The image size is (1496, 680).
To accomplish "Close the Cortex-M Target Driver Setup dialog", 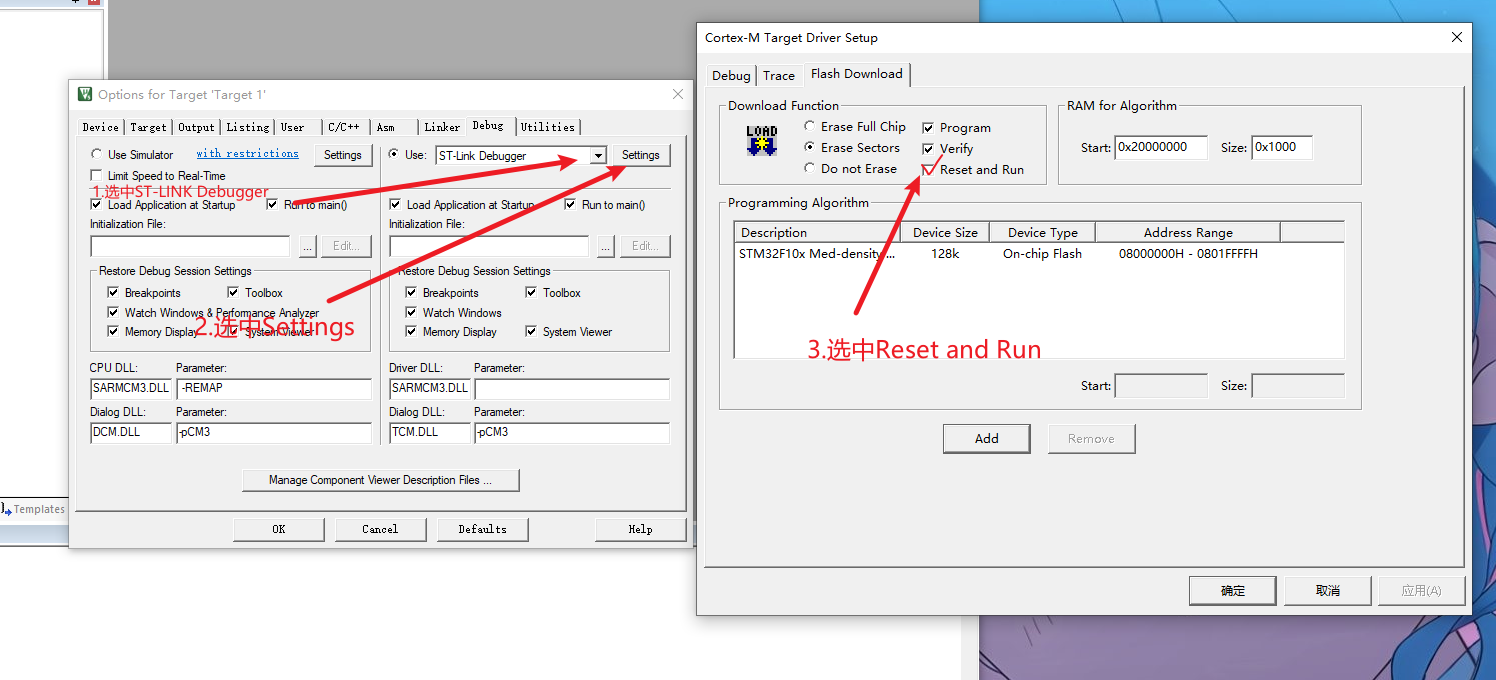I will point(1456,37).
